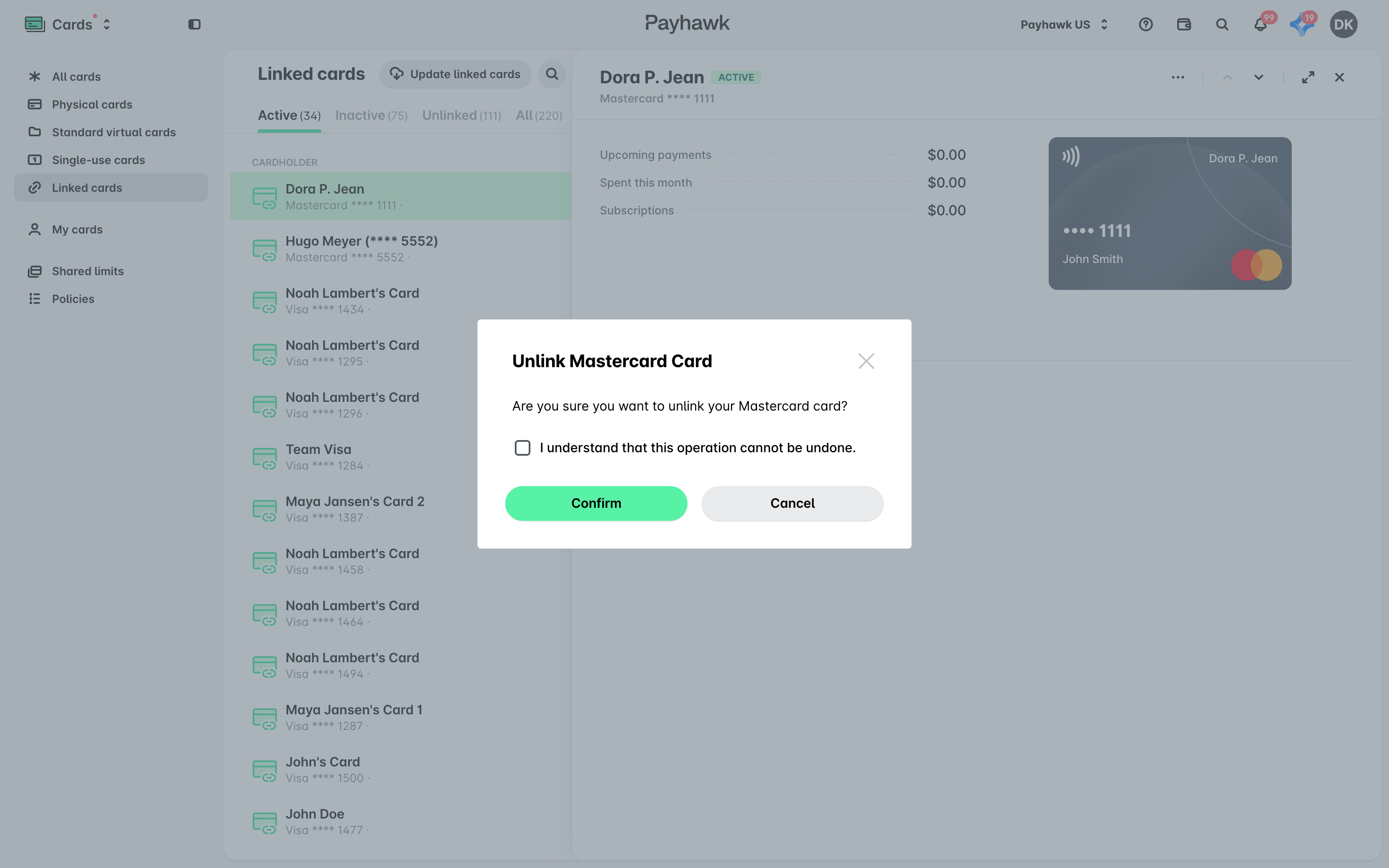Select Team Visa **** 1284 row
This screenshot has width=1389, height=868.
(x=401, y=457)
